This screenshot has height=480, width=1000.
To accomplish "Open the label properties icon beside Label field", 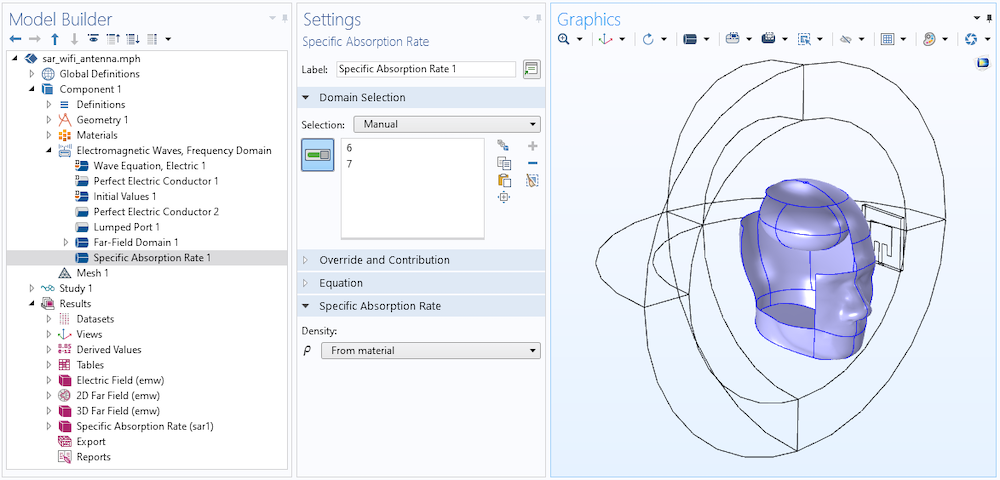I will [531, 69].
